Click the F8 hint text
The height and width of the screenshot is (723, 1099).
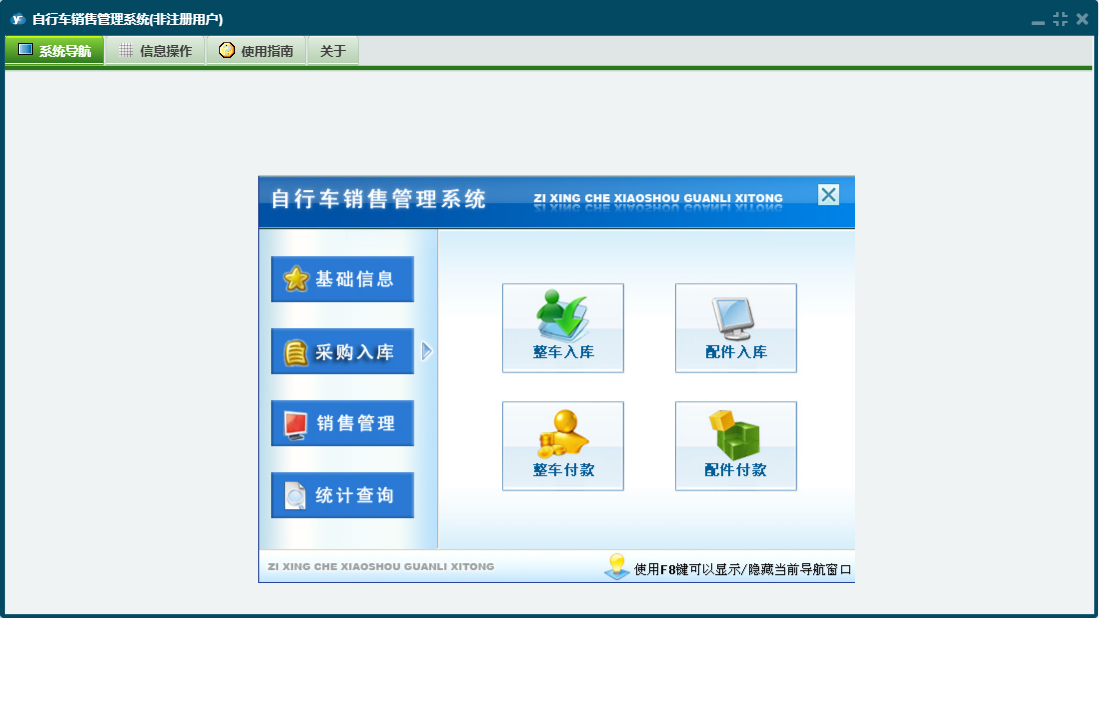click(742, 570)
